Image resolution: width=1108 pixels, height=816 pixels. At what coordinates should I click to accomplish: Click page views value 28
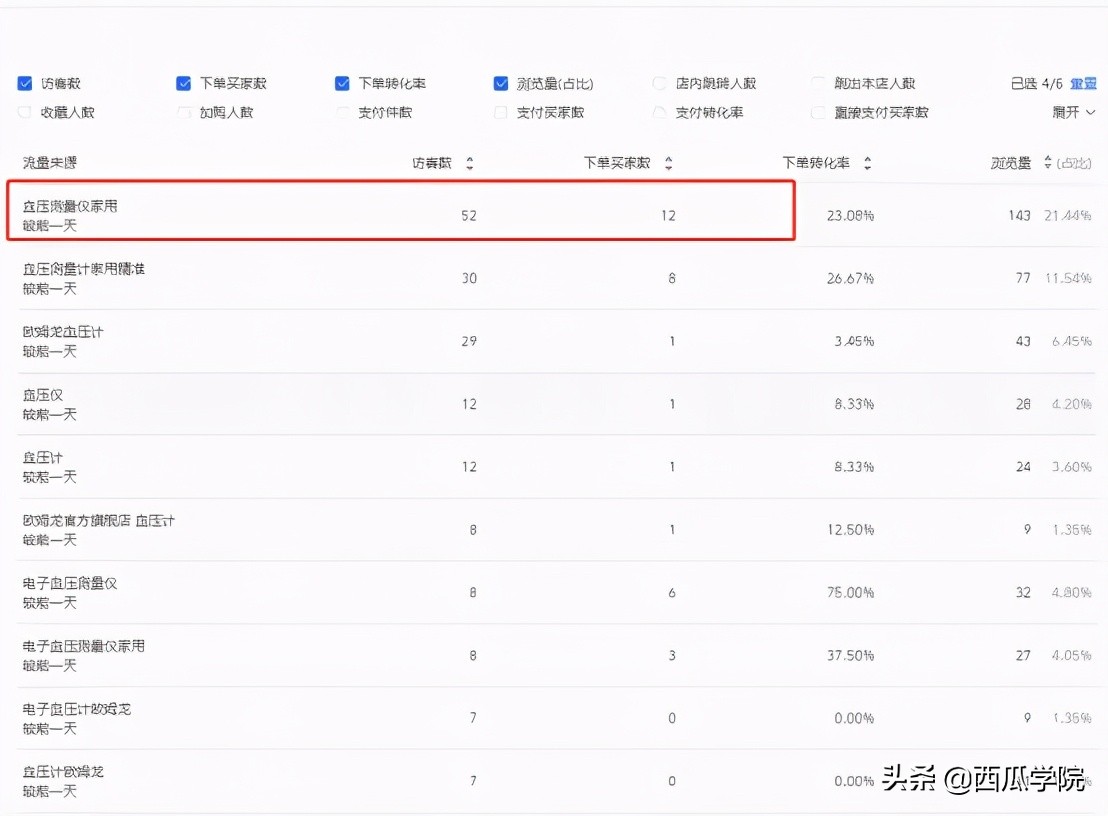click(1023, 404)
